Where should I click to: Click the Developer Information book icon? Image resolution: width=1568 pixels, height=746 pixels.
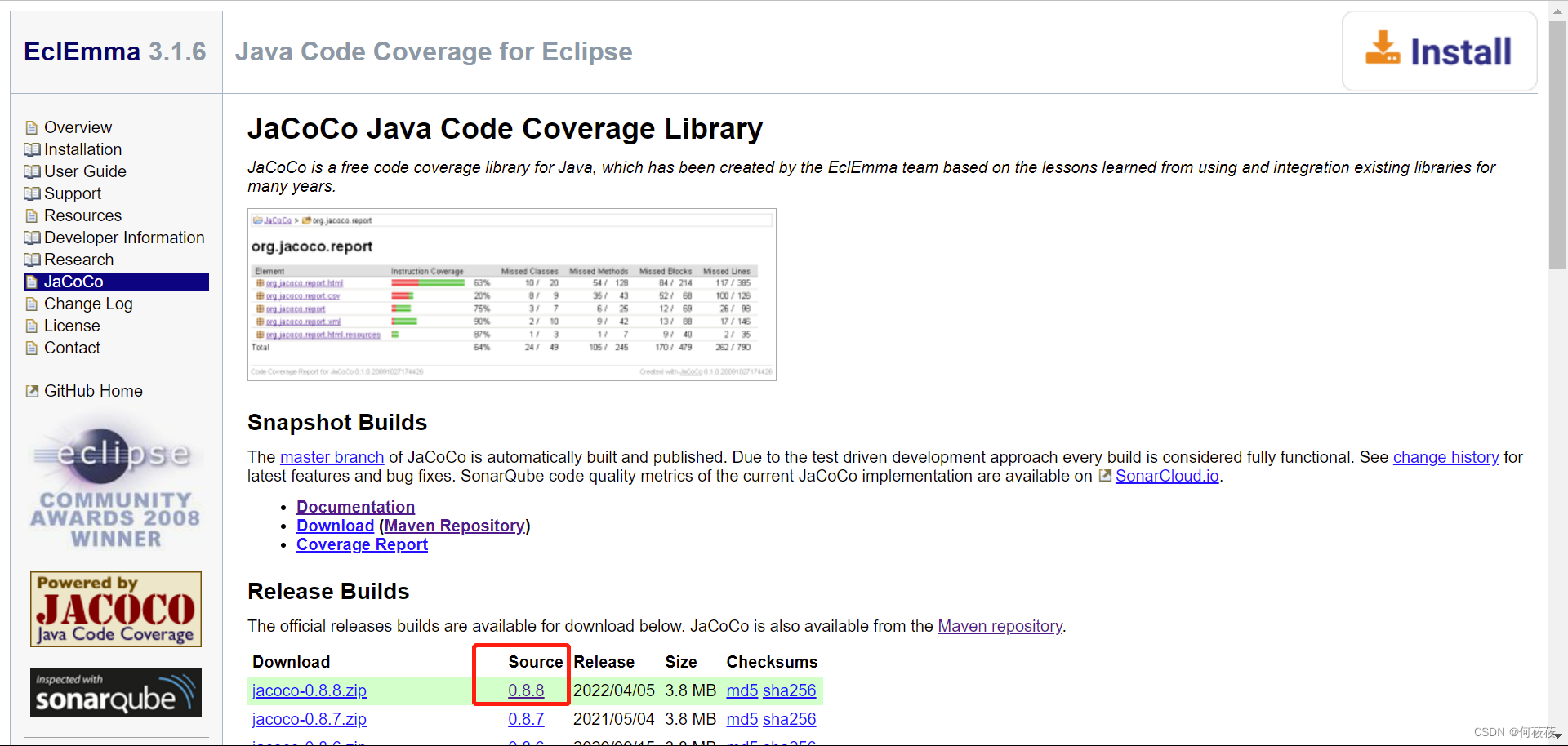32,238
